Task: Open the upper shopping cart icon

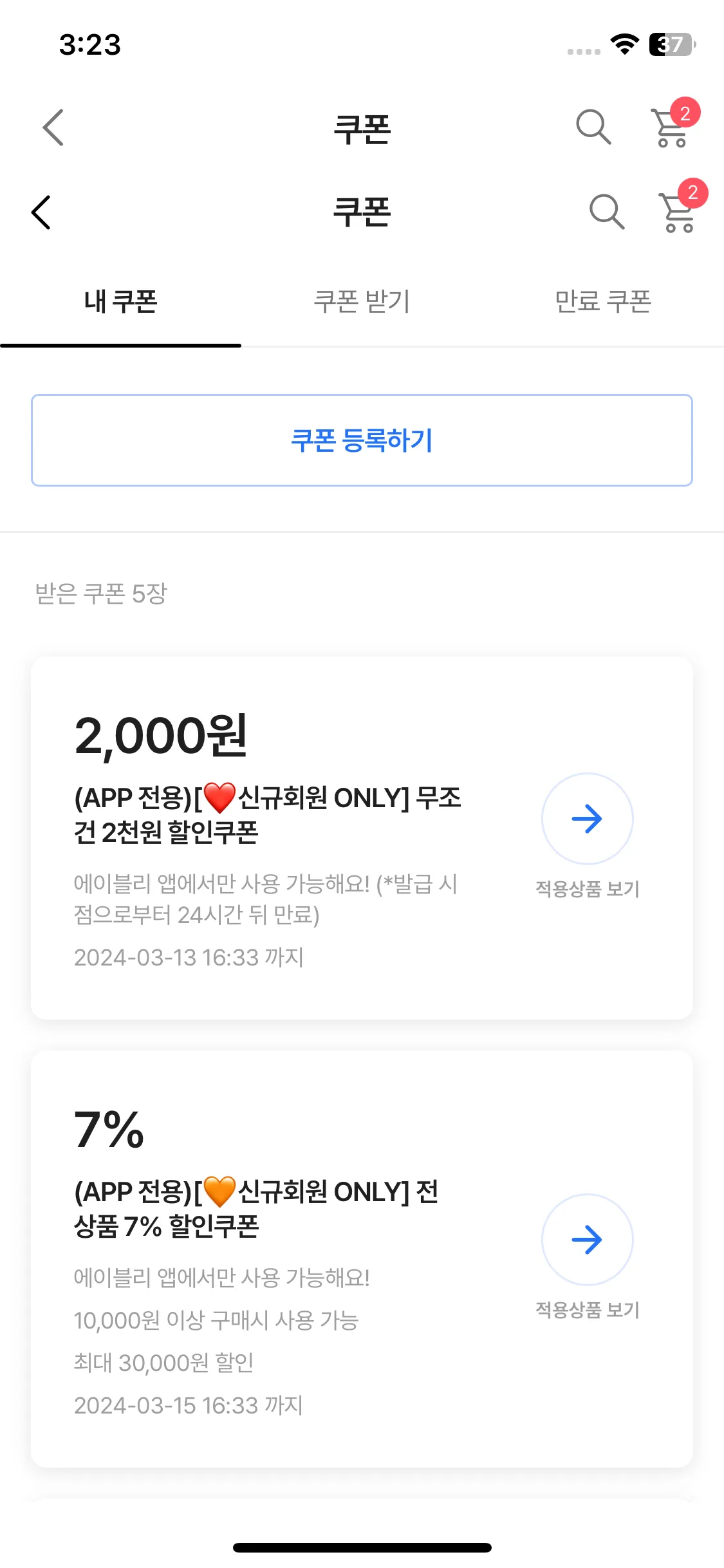Action: coord(674,124)
